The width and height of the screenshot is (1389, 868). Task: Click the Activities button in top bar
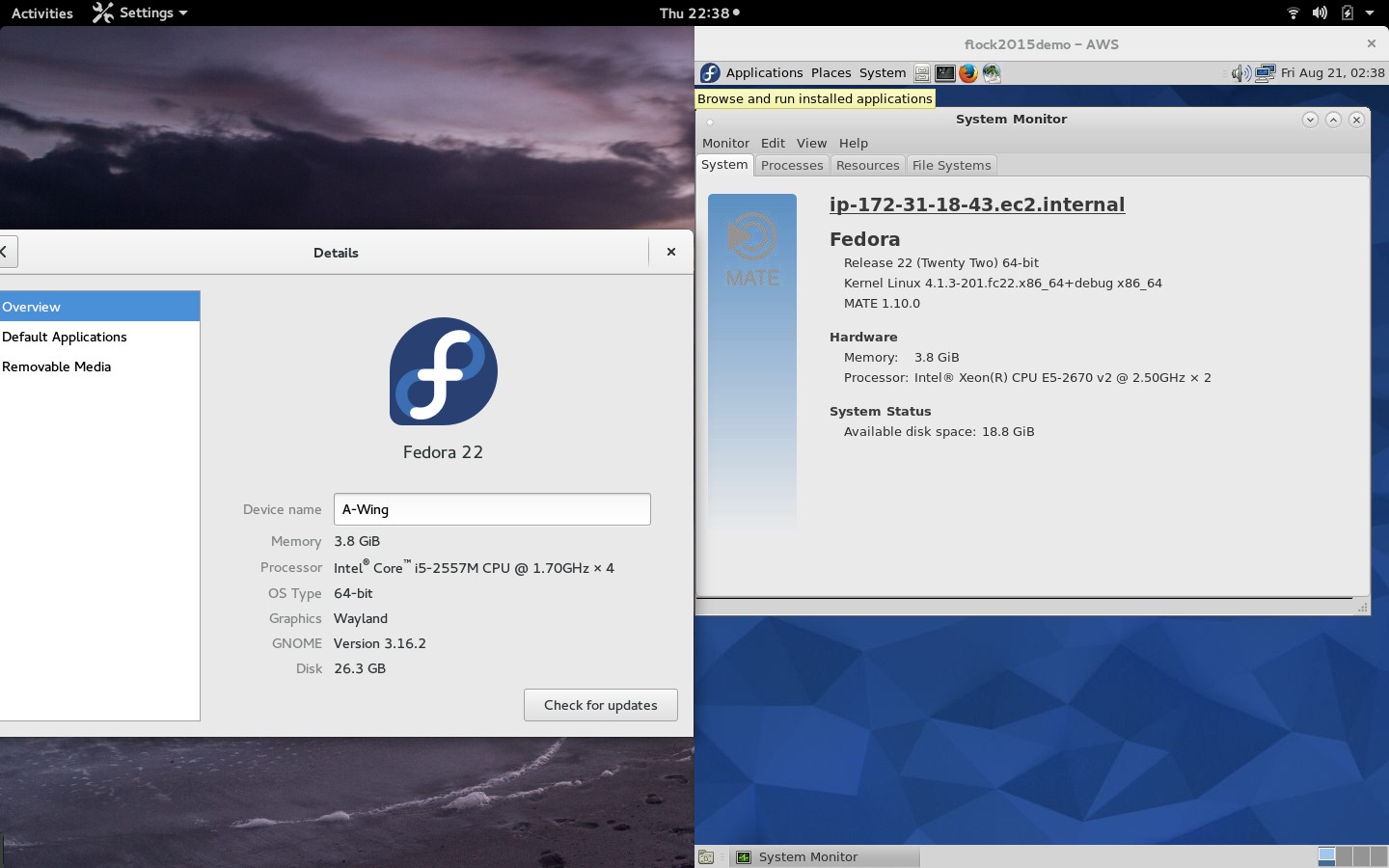tap(42, 14)
